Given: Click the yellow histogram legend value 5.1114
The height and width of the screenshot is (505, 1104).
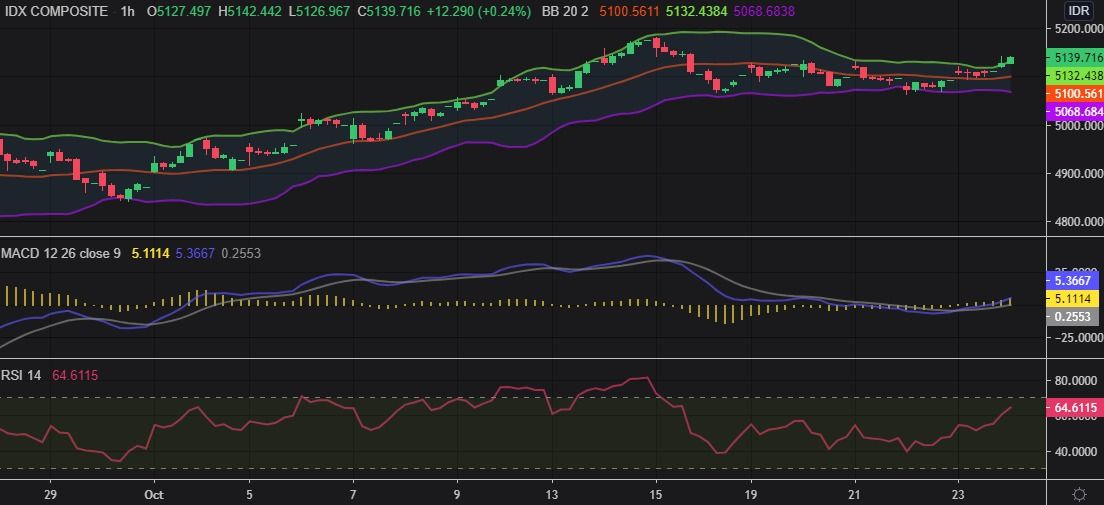Looking at the screenshot, I should (151, 254).
